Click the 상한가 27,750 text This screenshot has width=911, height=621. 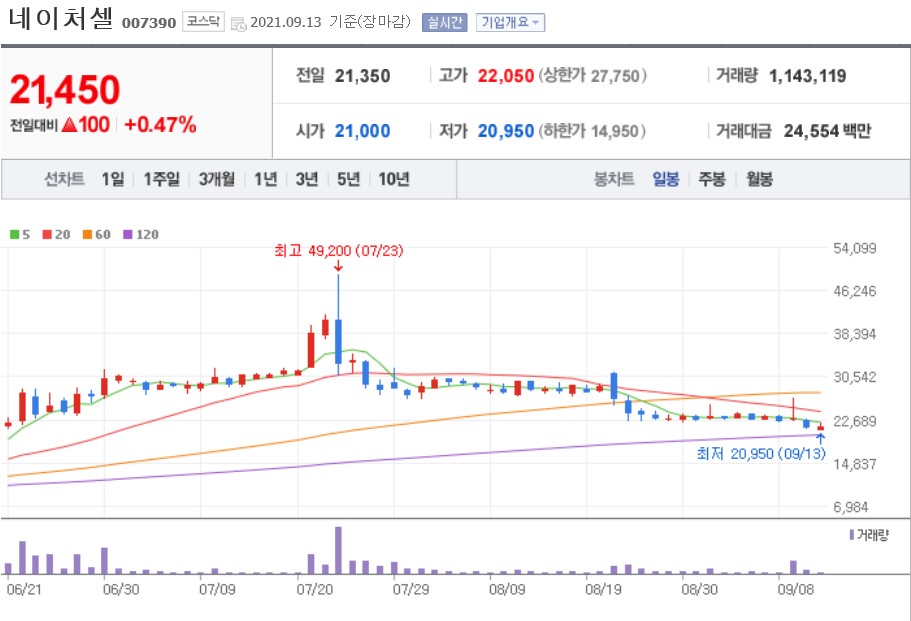(x=592, y=76)
